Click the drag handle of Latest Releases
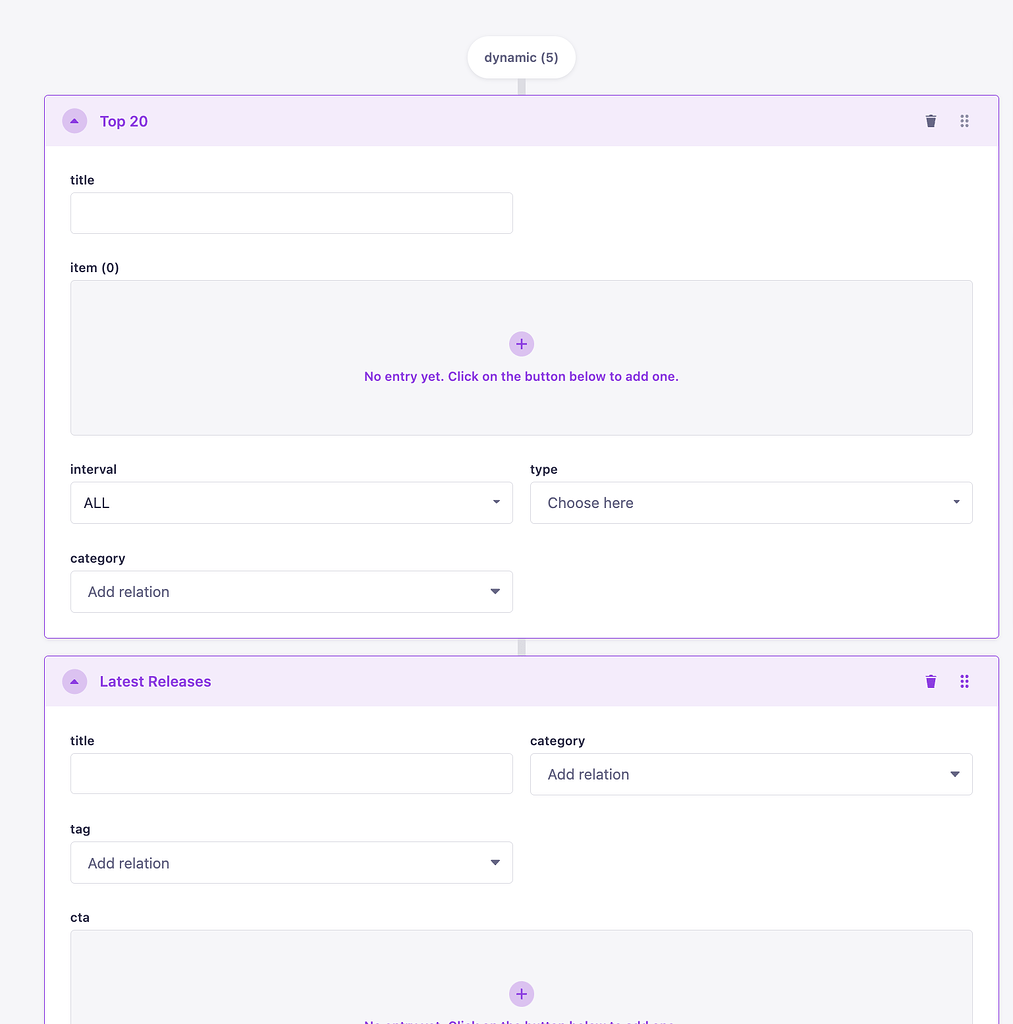Screen dimensions: 1013x1024 tap(964, 681)
